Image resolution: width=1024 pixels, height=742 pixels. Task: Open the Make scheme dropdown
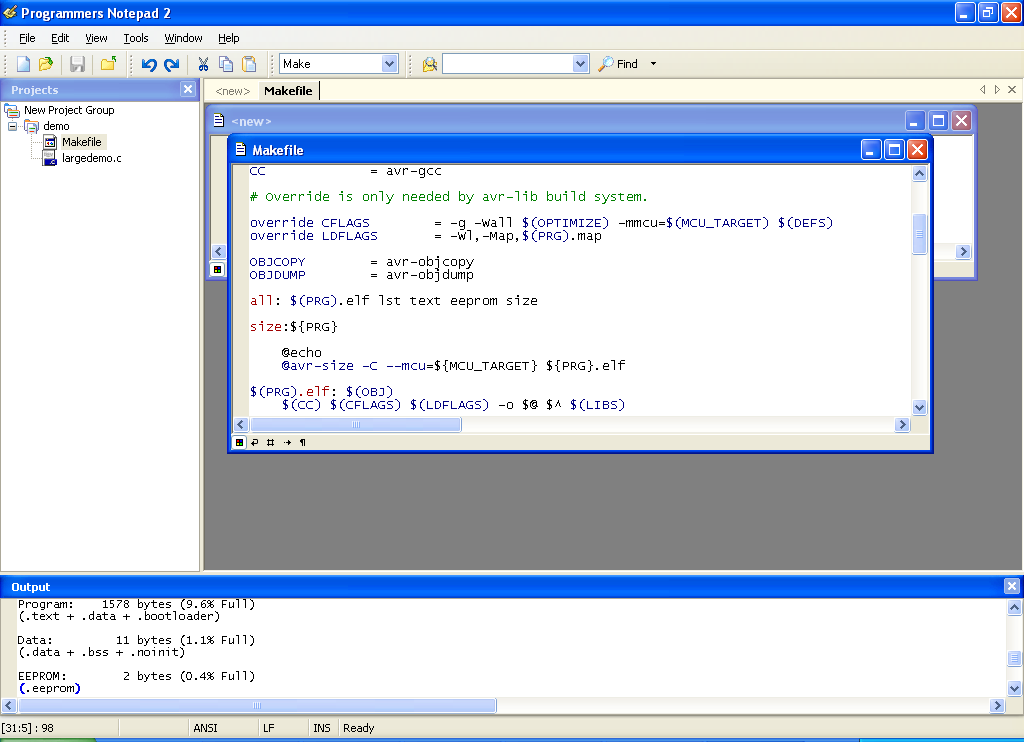pyautogui.click(x=390, y=64)
